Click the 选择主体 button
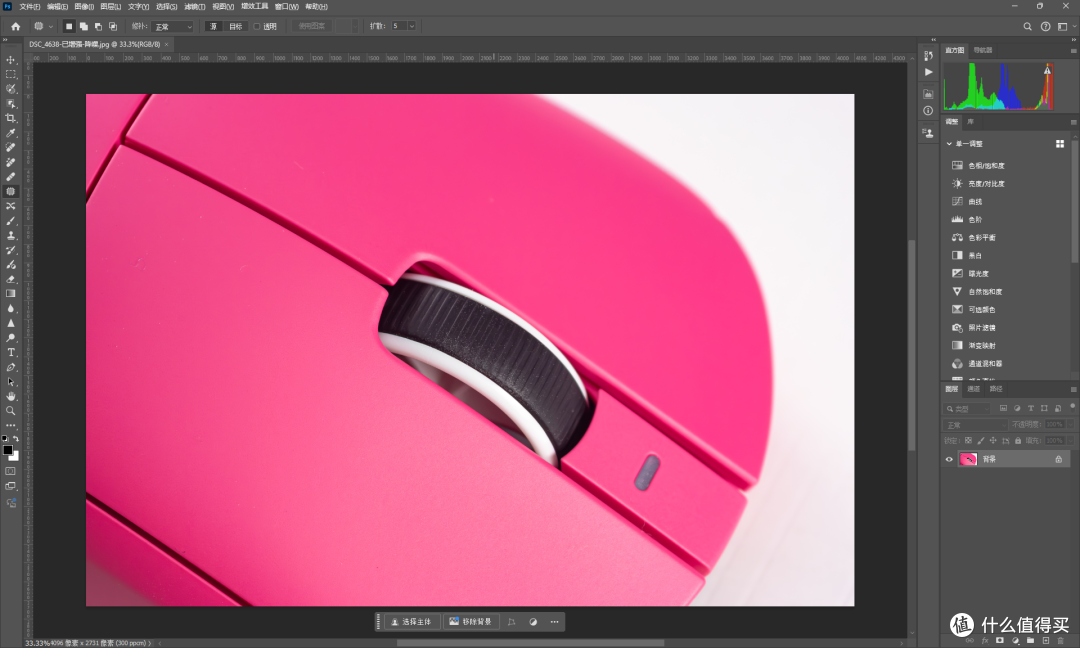The image size is (1080, 648). 411,622
